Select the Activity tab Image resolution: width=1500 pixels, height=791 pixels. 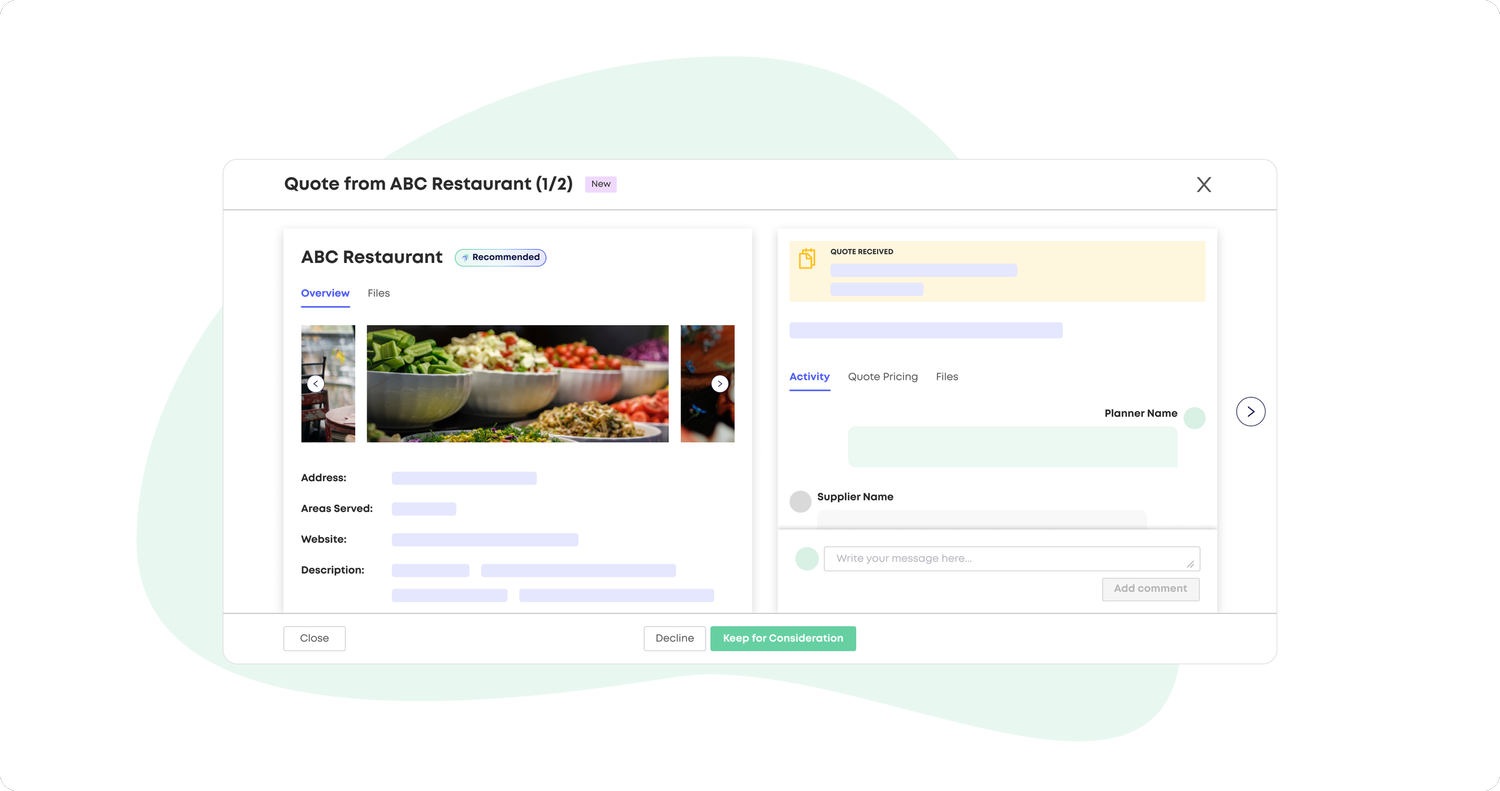(x=809, y=377)
